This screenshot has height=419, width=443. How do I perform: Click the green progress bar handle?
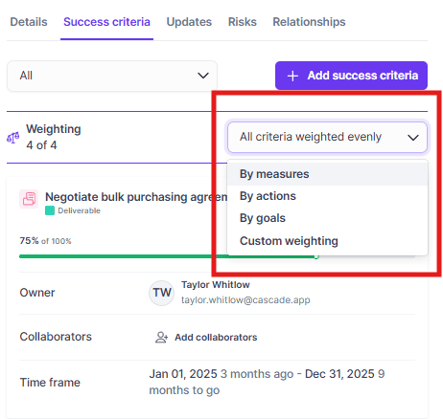pos(316,256)
